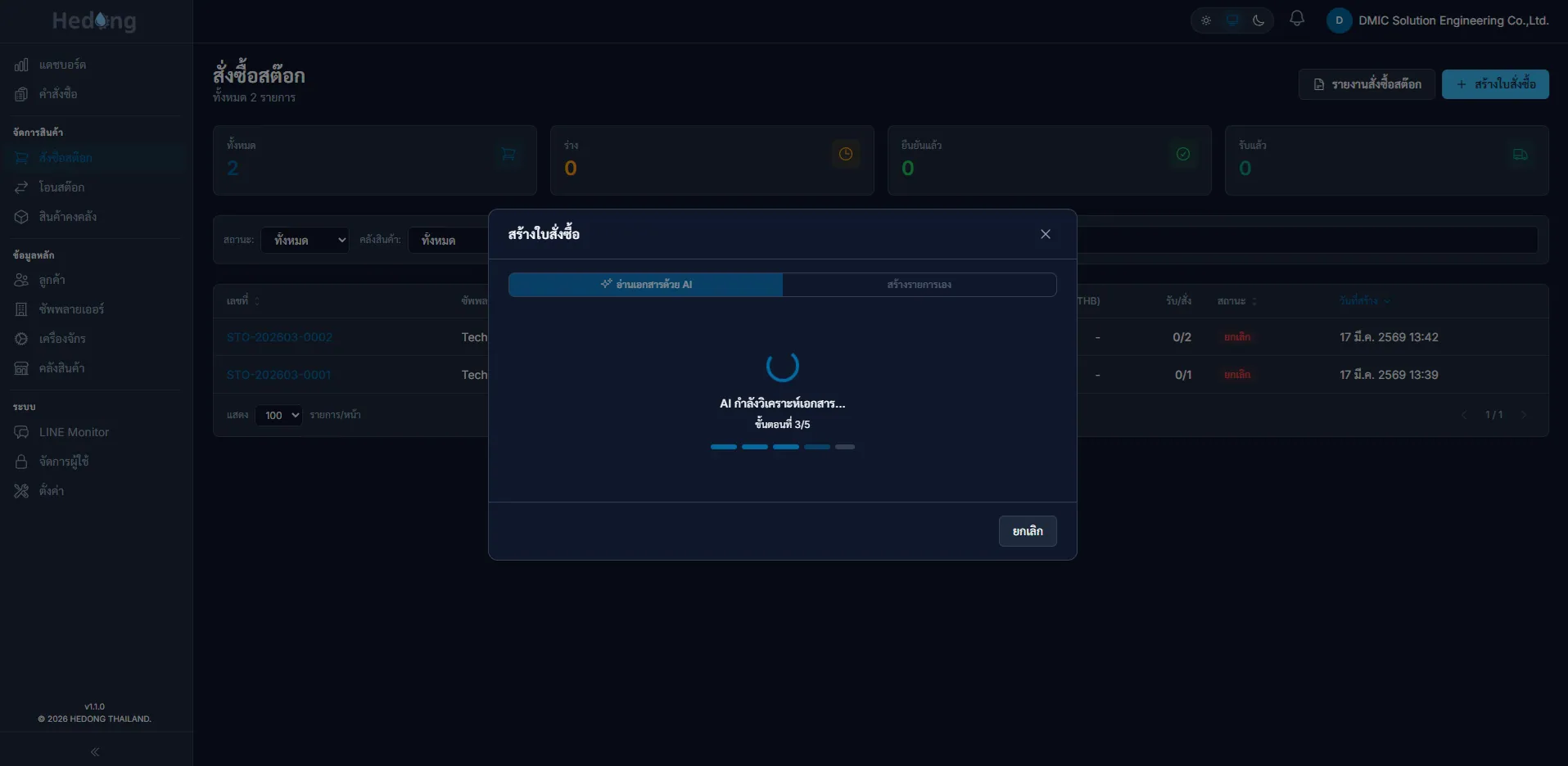The image size is (1568, 766).
Task: Click company name DMIC Solution Engineering Co.,Ltd.
Action: pos(1453,20)
